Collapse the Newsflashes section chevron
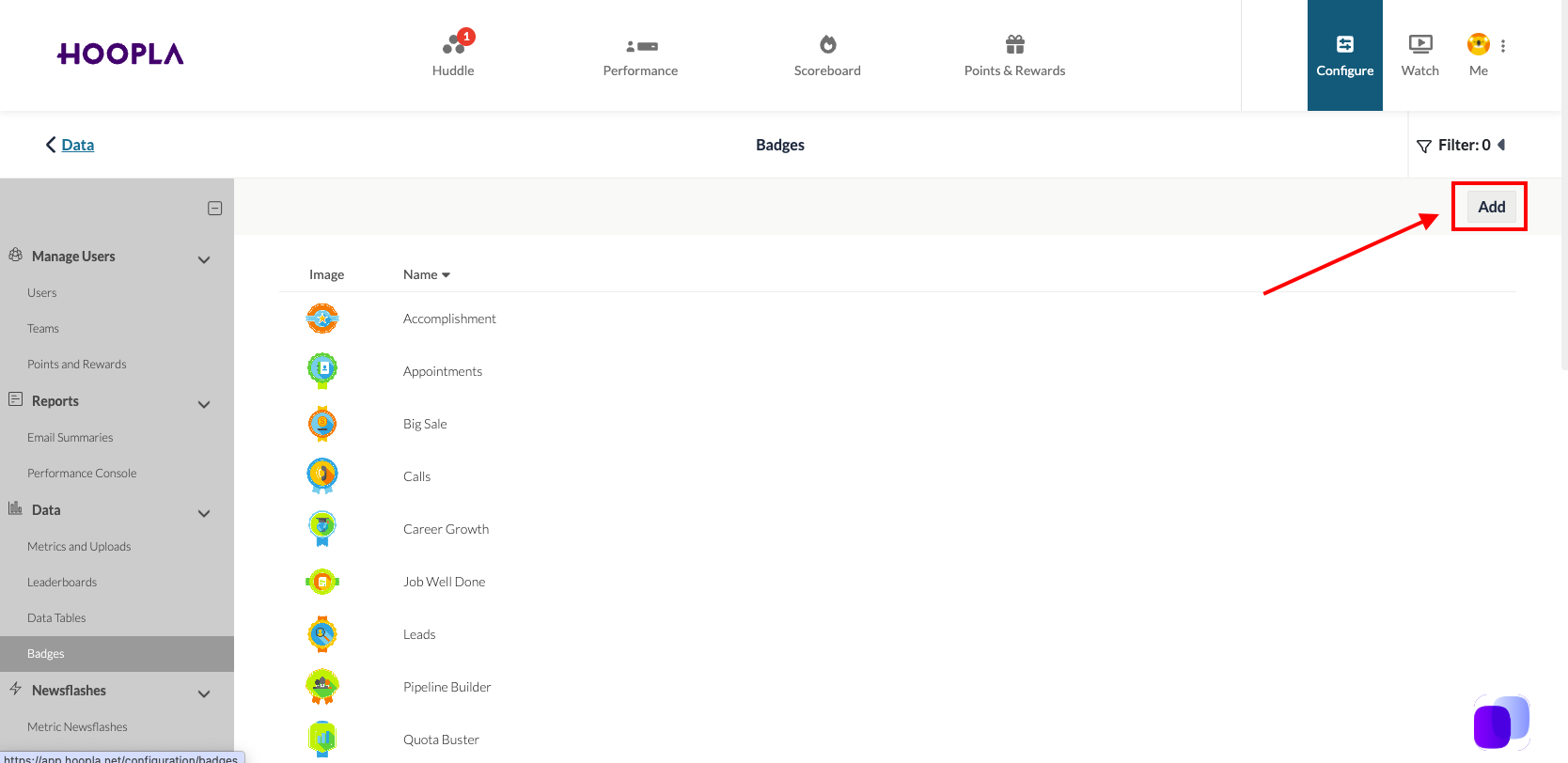 [x=204, y=693]
